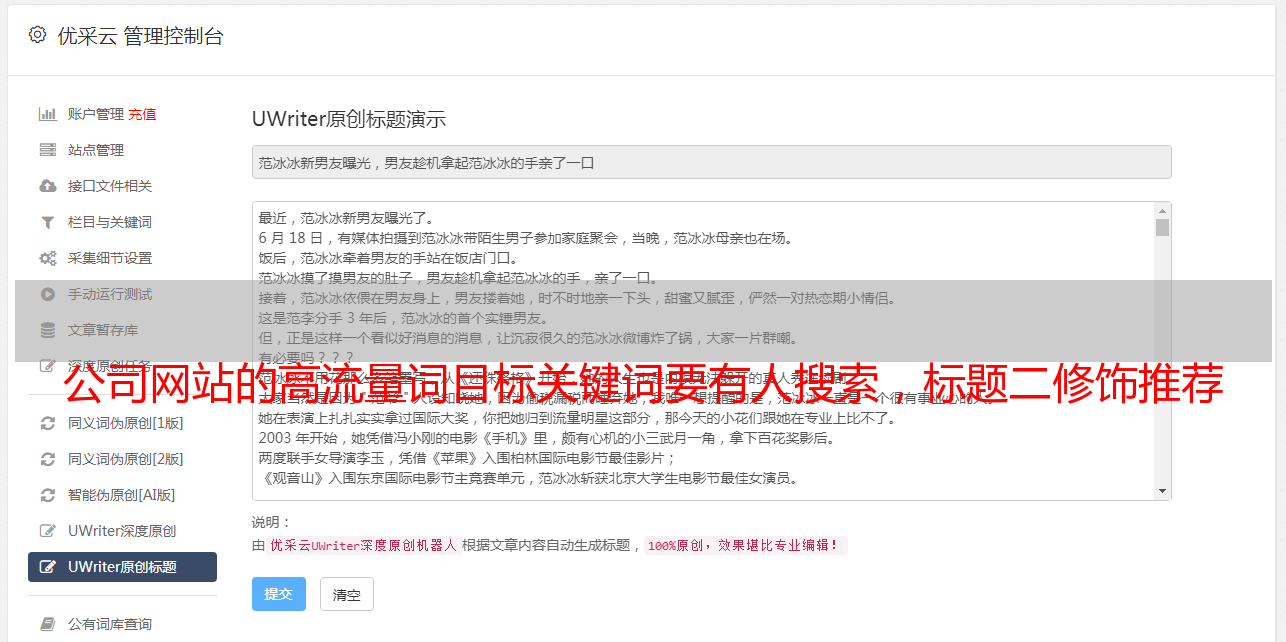The width and height of the screenshot is (1286, 642).
Task: Click the cloud upload icon beside 接口文件相关
Action: [x=47, y=186]
